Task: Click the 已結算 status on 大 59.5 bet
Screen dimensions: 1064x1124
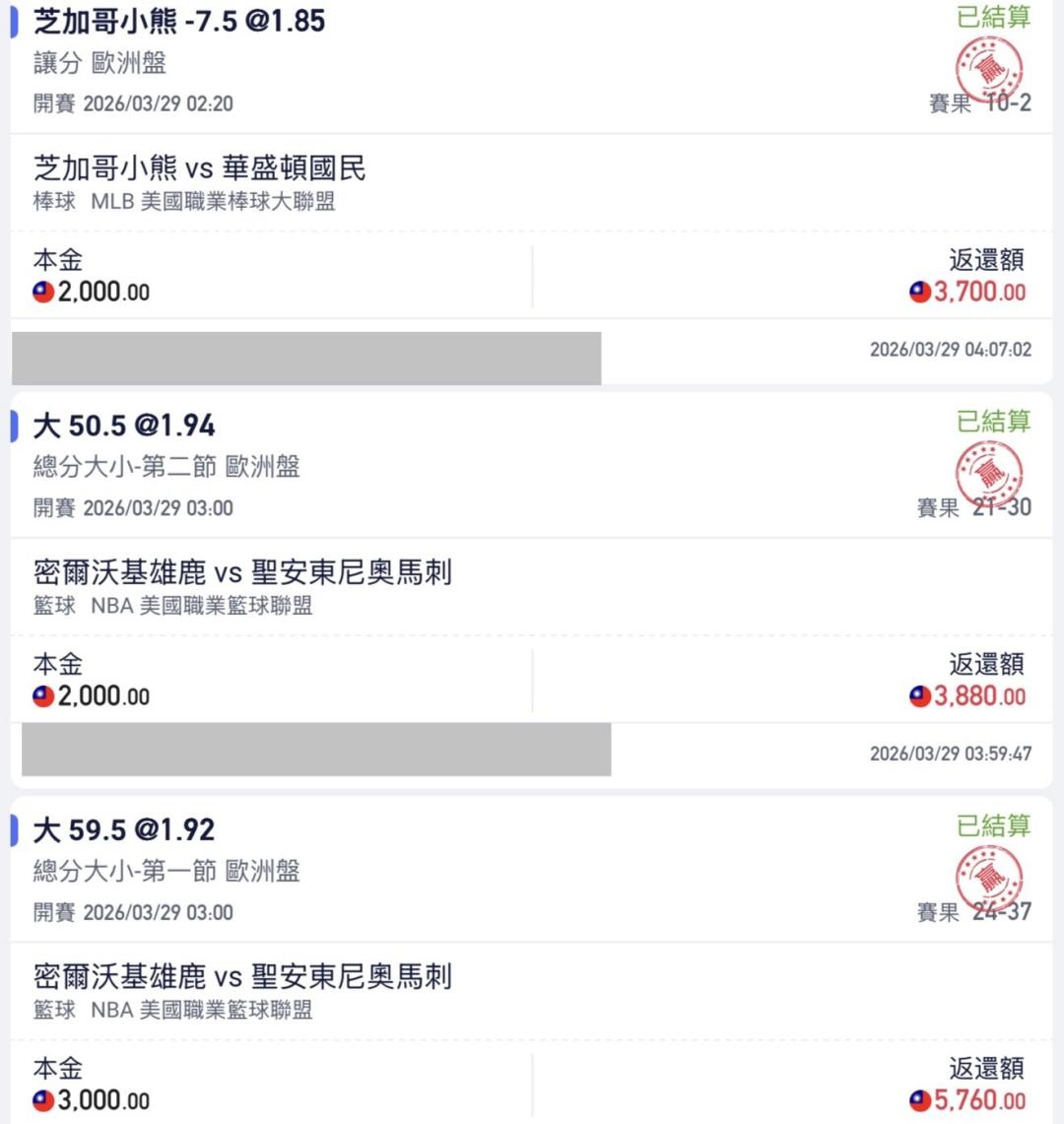Action: click(993, 826)
